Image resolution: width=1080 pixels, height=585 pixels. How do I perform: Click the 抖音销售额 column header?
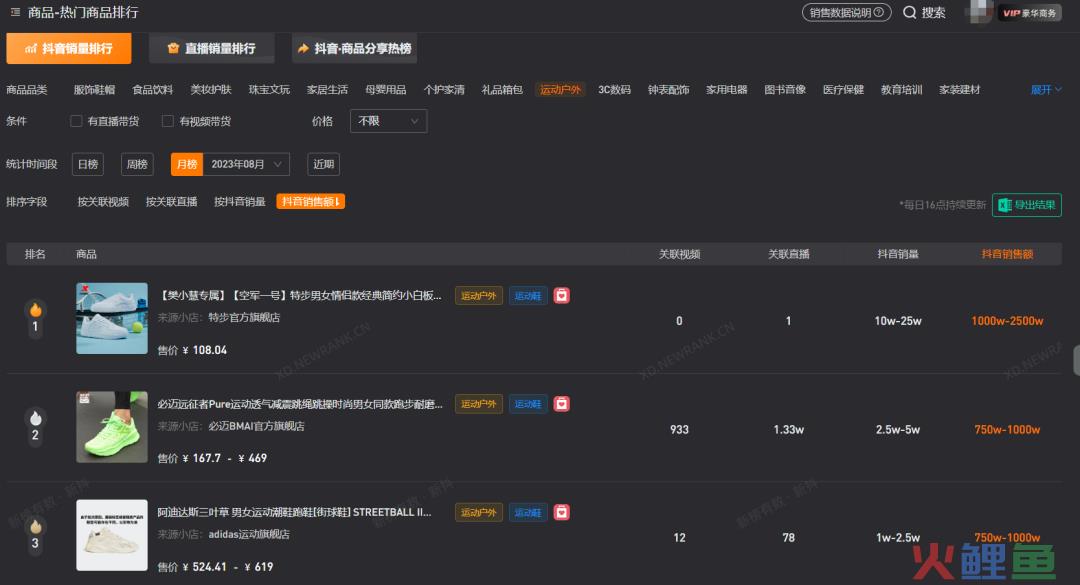click(x=1007, y=254)
